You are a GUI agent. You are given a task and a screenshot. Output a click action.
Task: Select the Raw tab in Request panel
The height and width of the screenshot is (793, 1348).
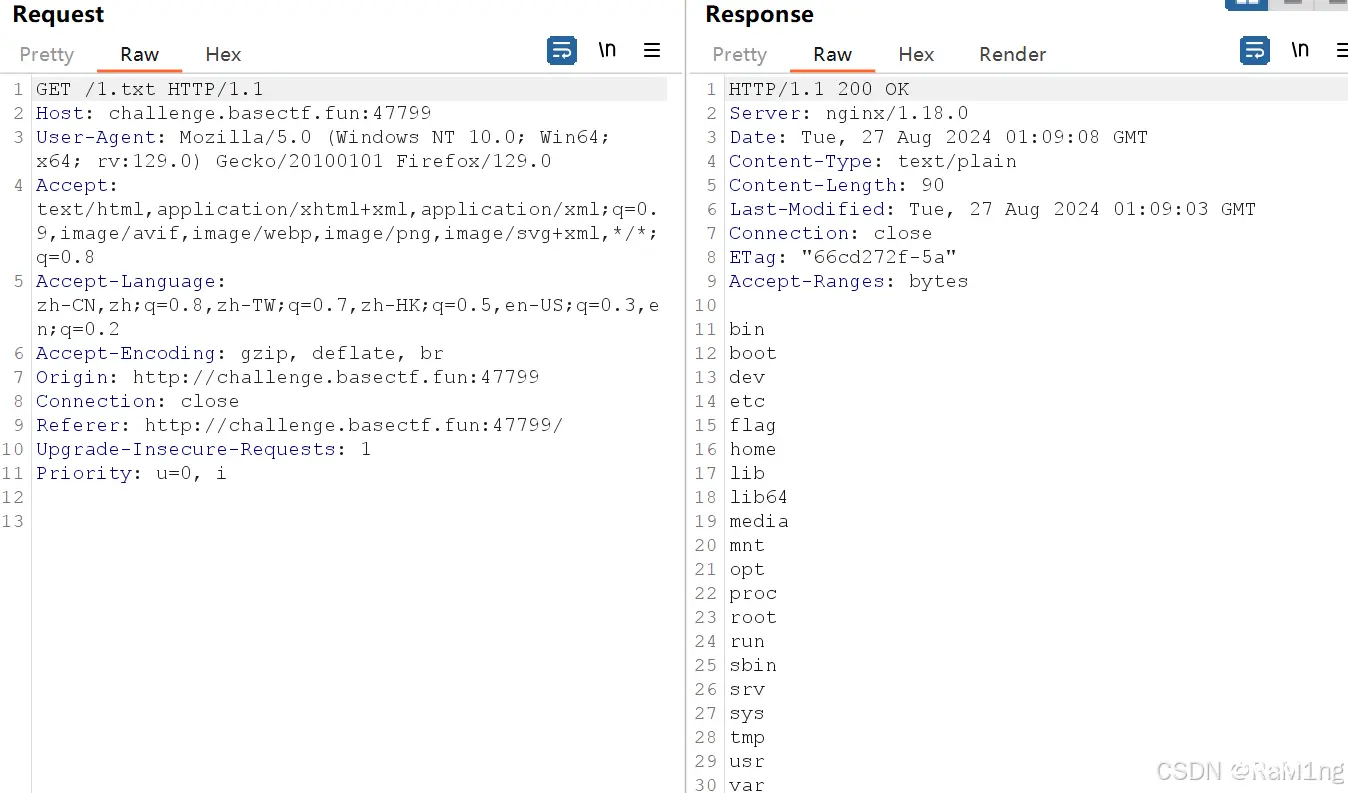pyautogui.click(x=139, y=54)
